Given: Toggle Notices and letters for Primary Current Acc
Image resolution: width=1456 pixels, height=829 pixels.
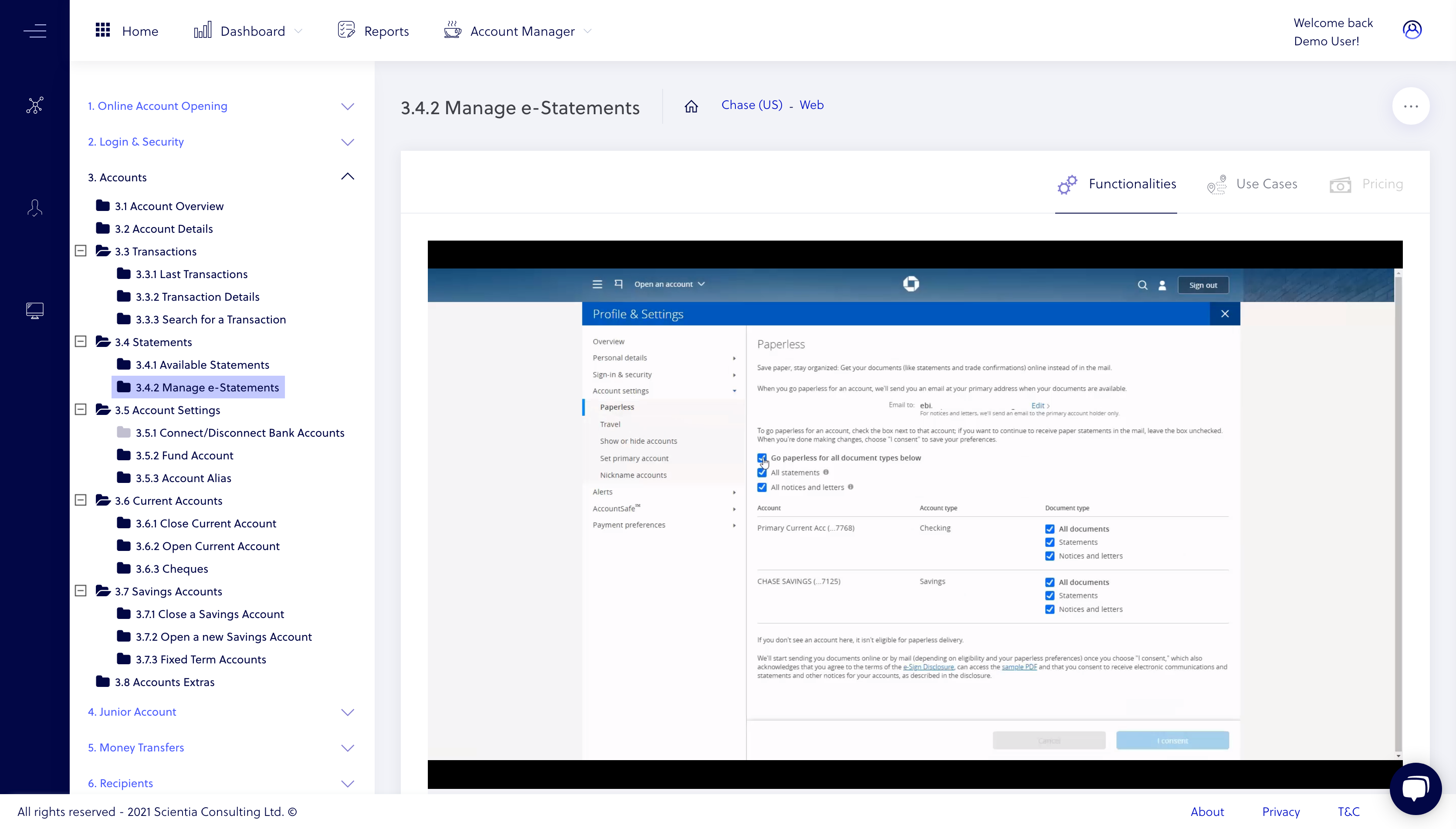Looking at the screenshot, I should [1050, 556].
